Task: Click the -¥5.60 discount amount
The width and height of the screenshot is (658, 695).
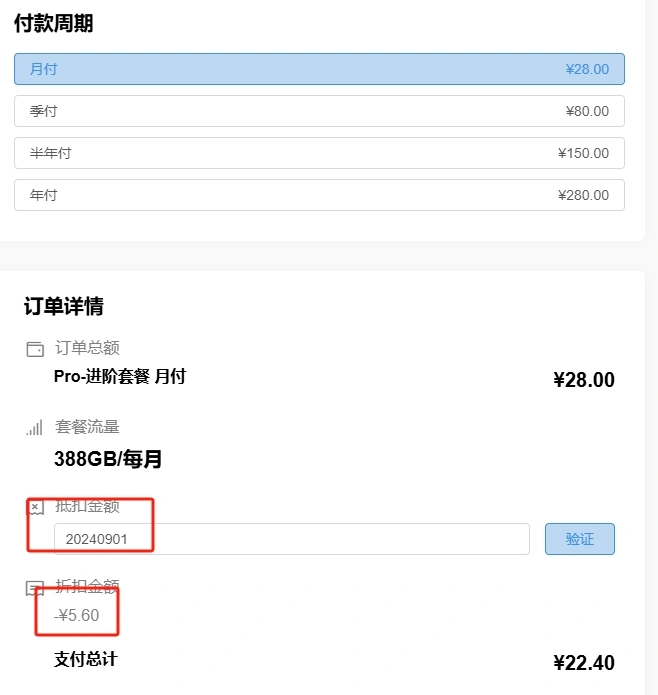Action: [77, 616]
